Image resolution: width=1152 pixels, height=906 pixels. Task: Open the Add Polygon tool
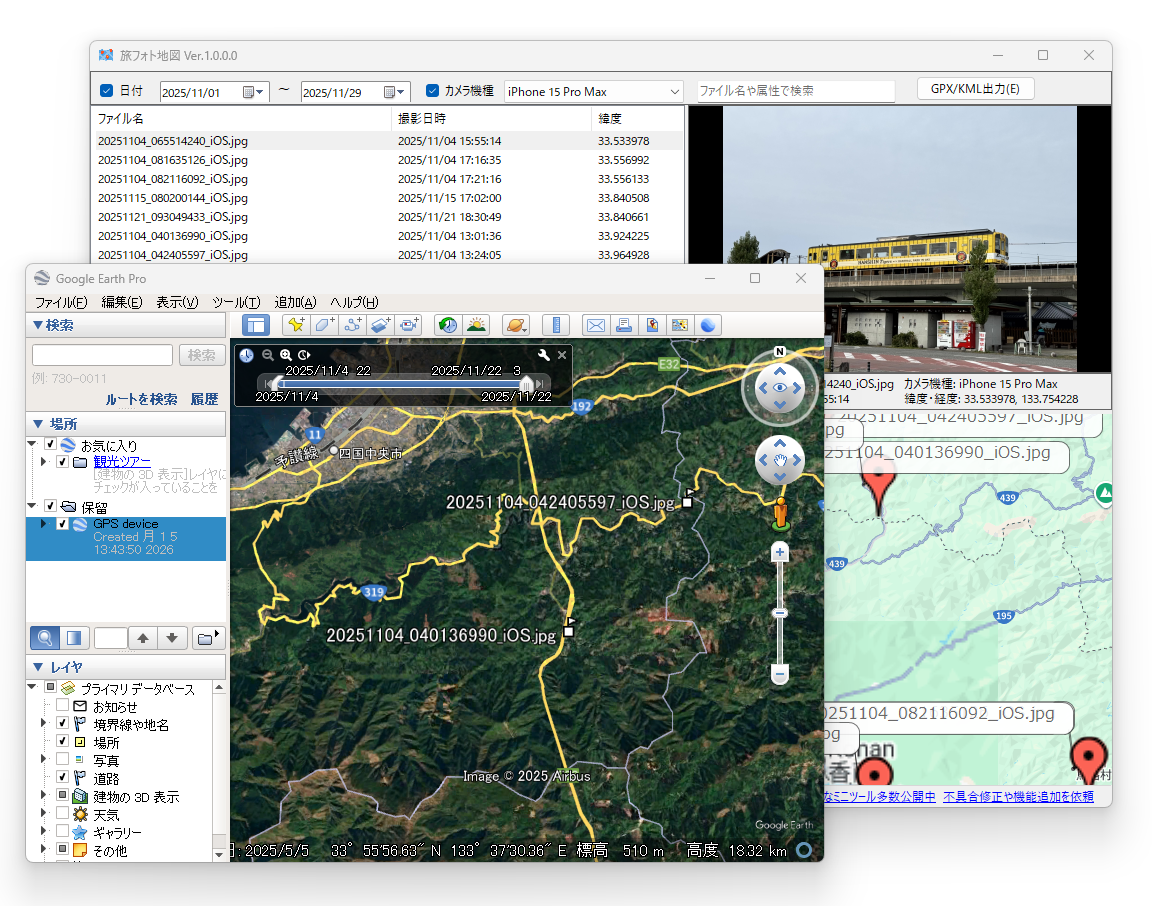324,325
